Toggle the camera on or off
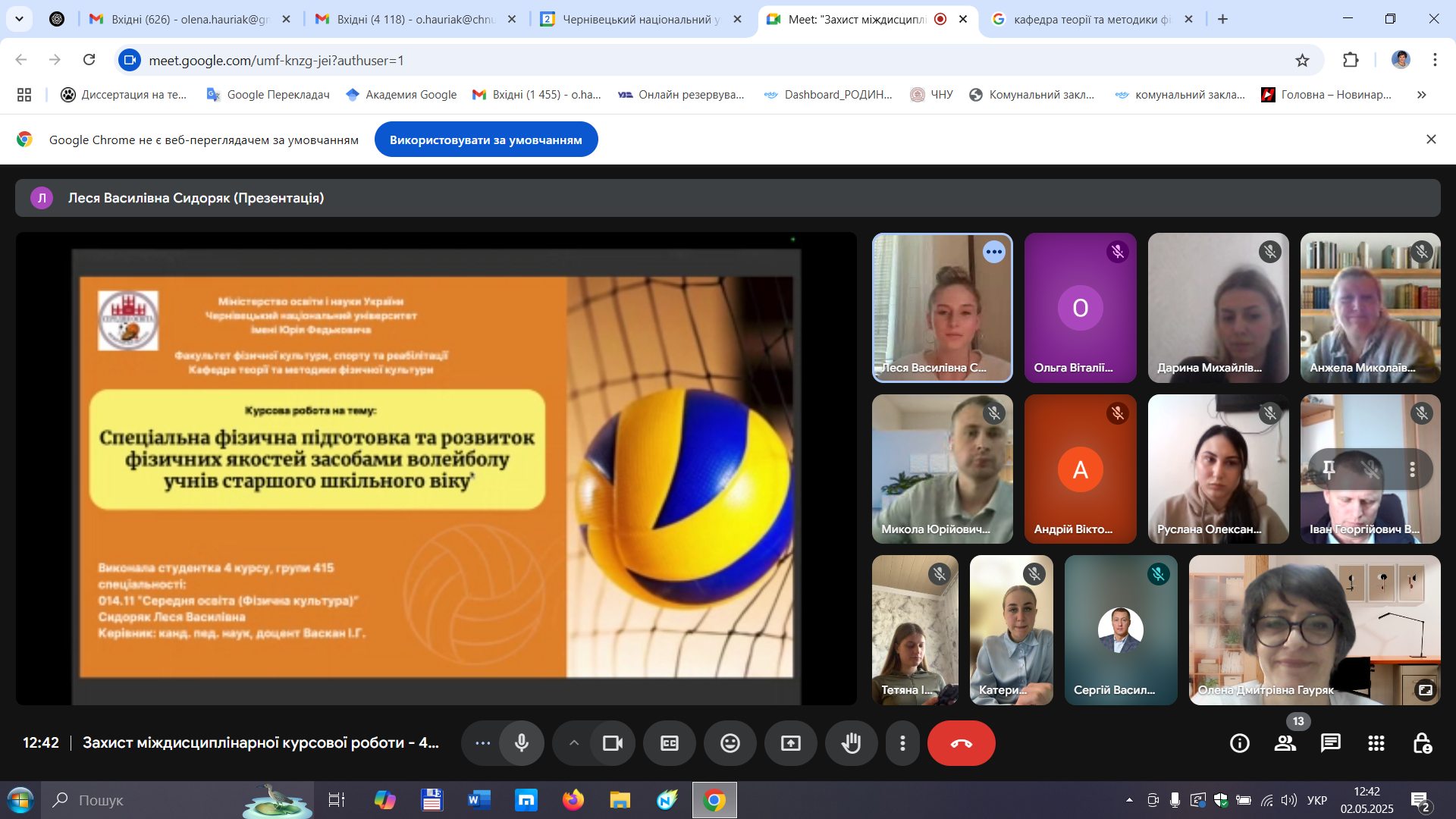 pyautogui.click(x=612, y=743)
